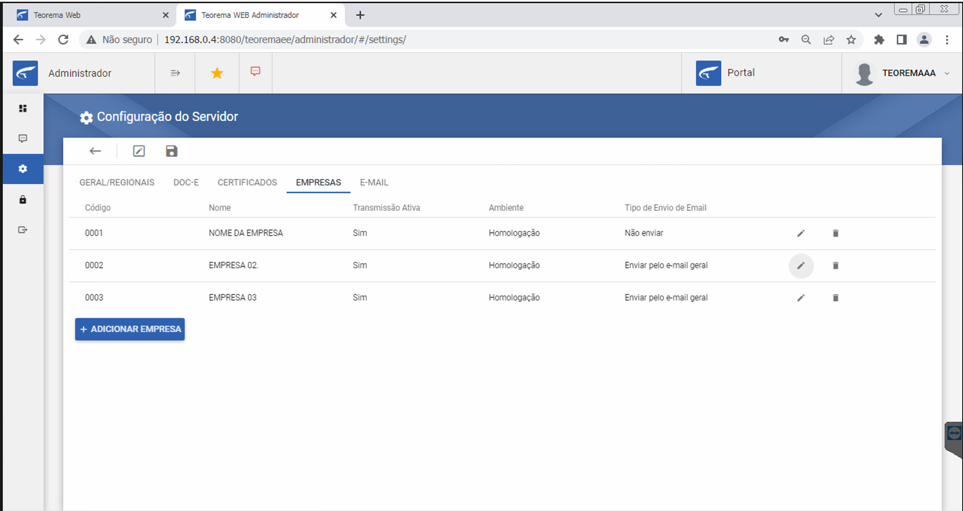Go back with the browser back arrow
This screenshot has width=963, height=511.
(18, 39)
